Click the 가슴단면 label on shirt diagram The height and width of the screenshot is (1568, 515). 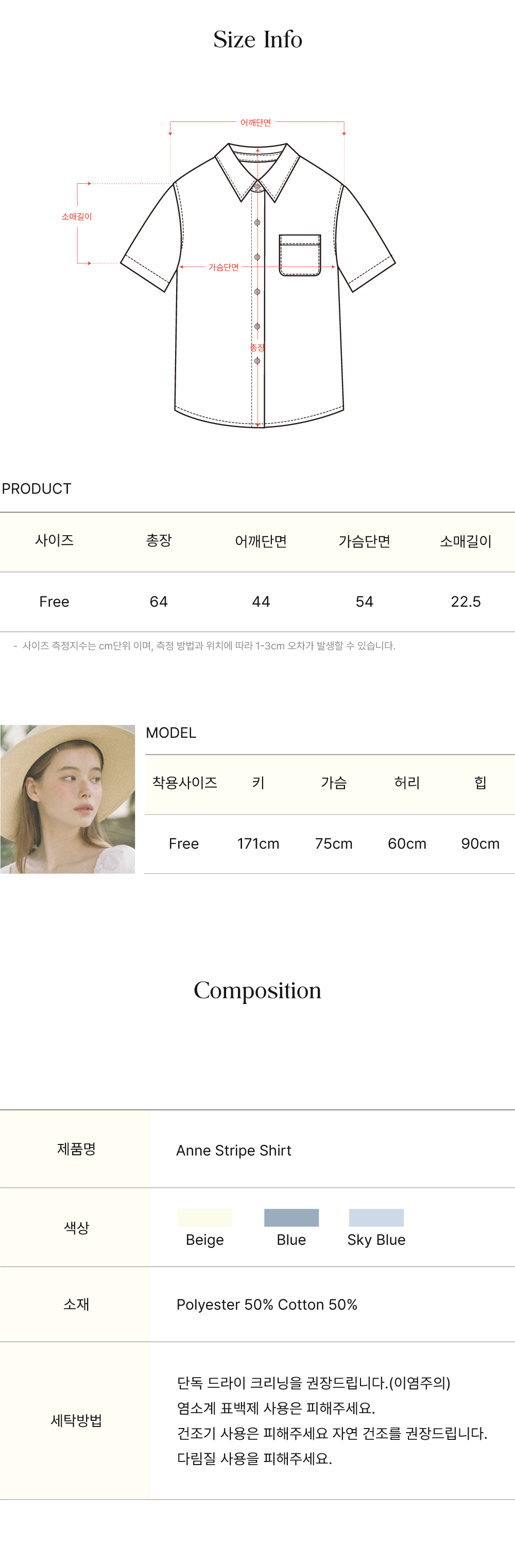click(x=224, y=267)
